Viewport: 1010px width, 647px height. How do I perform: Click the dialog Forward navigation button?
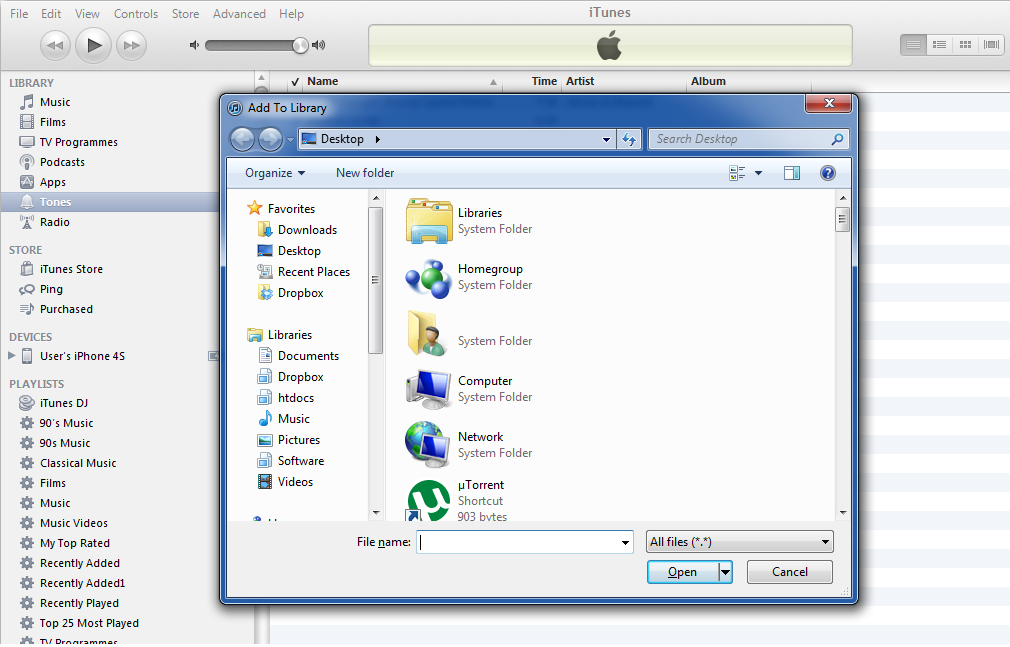coord(270,139)
